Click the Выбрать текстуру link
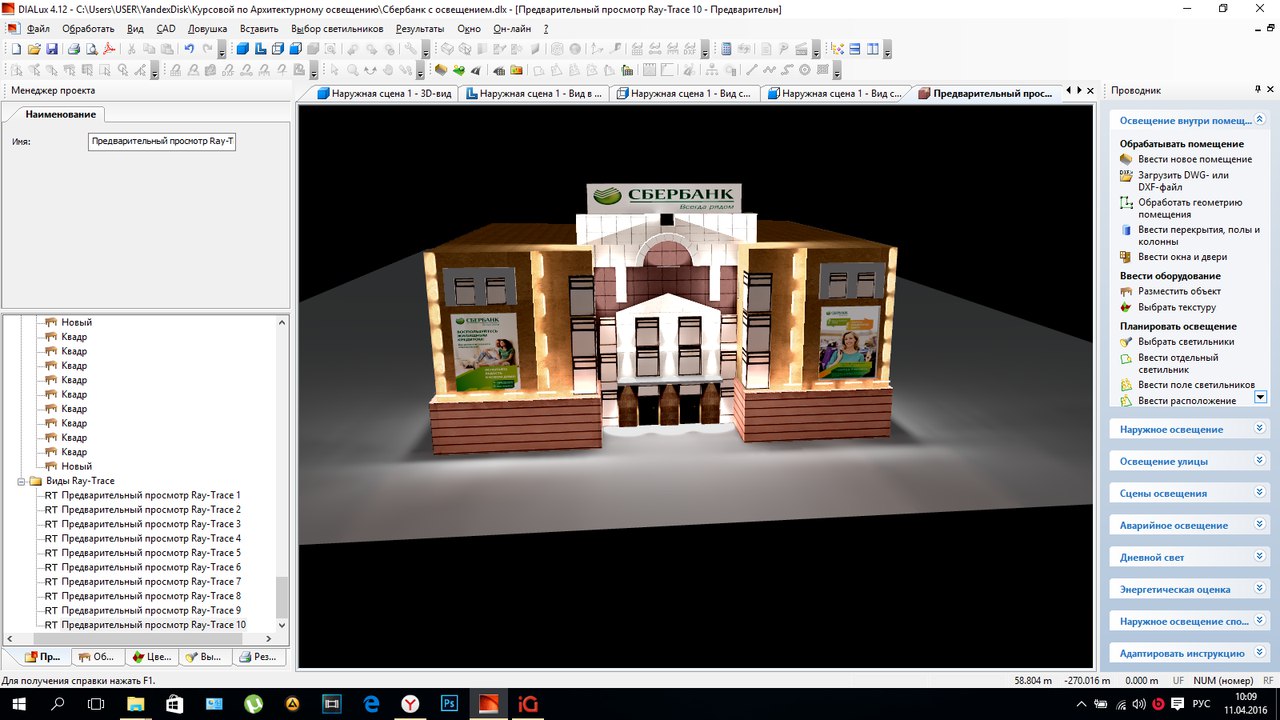 (1176, 307)
